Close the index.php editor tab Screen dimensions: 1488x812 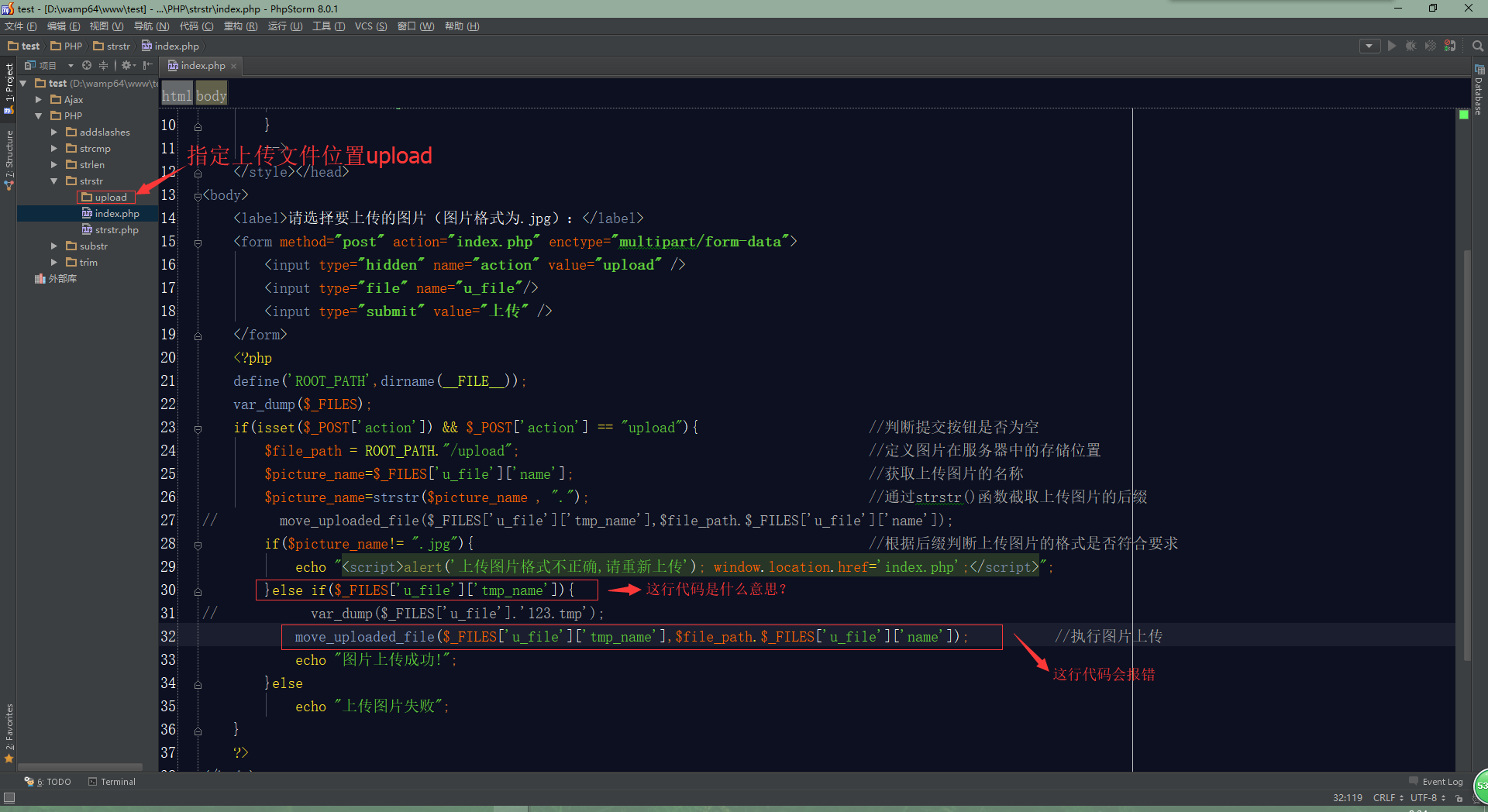pos(233,66)
